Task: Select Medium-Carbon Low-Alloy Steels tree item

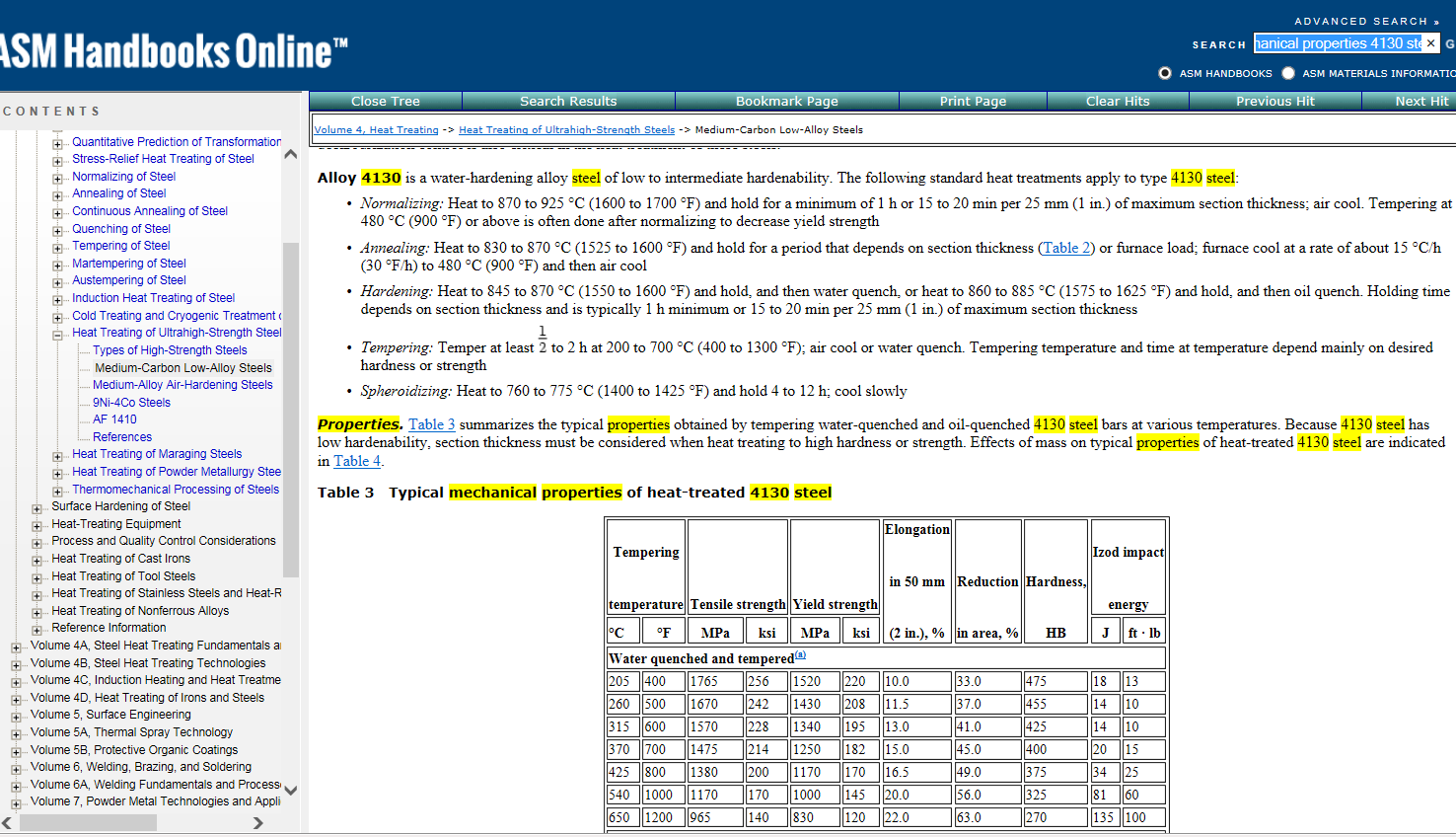Action: click(183, 368)
